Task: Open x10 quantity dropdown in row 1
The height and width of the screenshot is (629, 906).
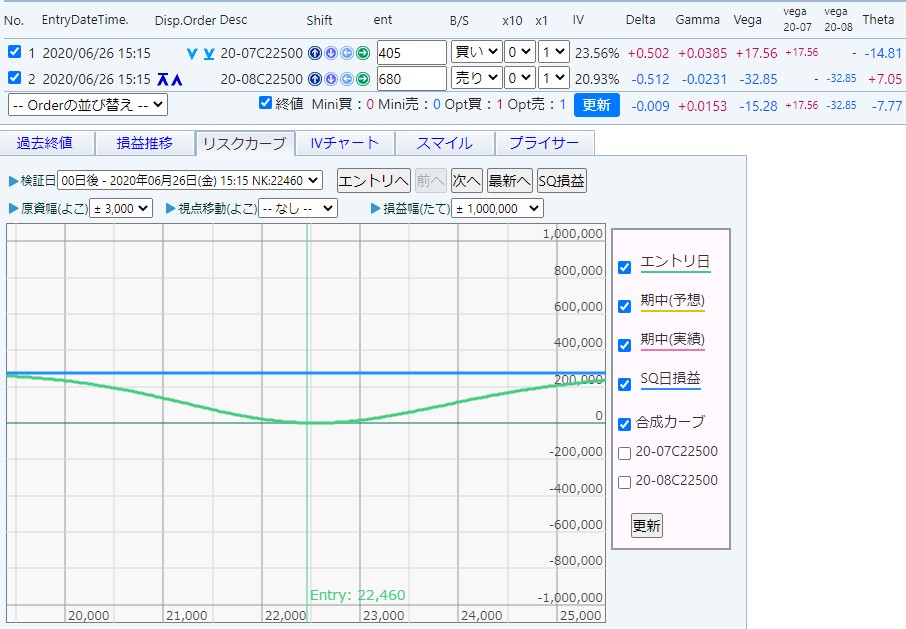Action: 519,53
